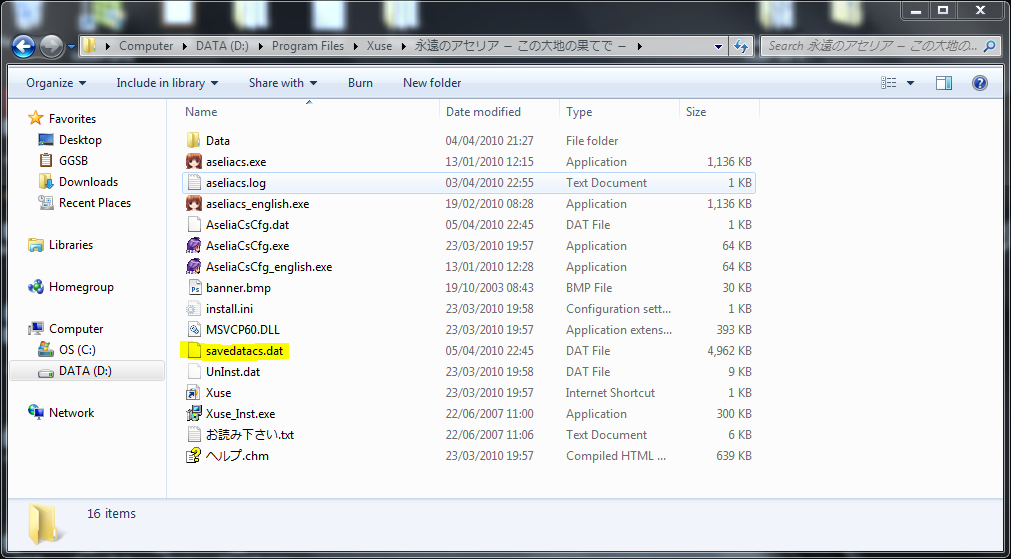Click the Xuse_Inst.exe installer icon
The height and width of the screenshot is (559, 1011).
point(194,414)
